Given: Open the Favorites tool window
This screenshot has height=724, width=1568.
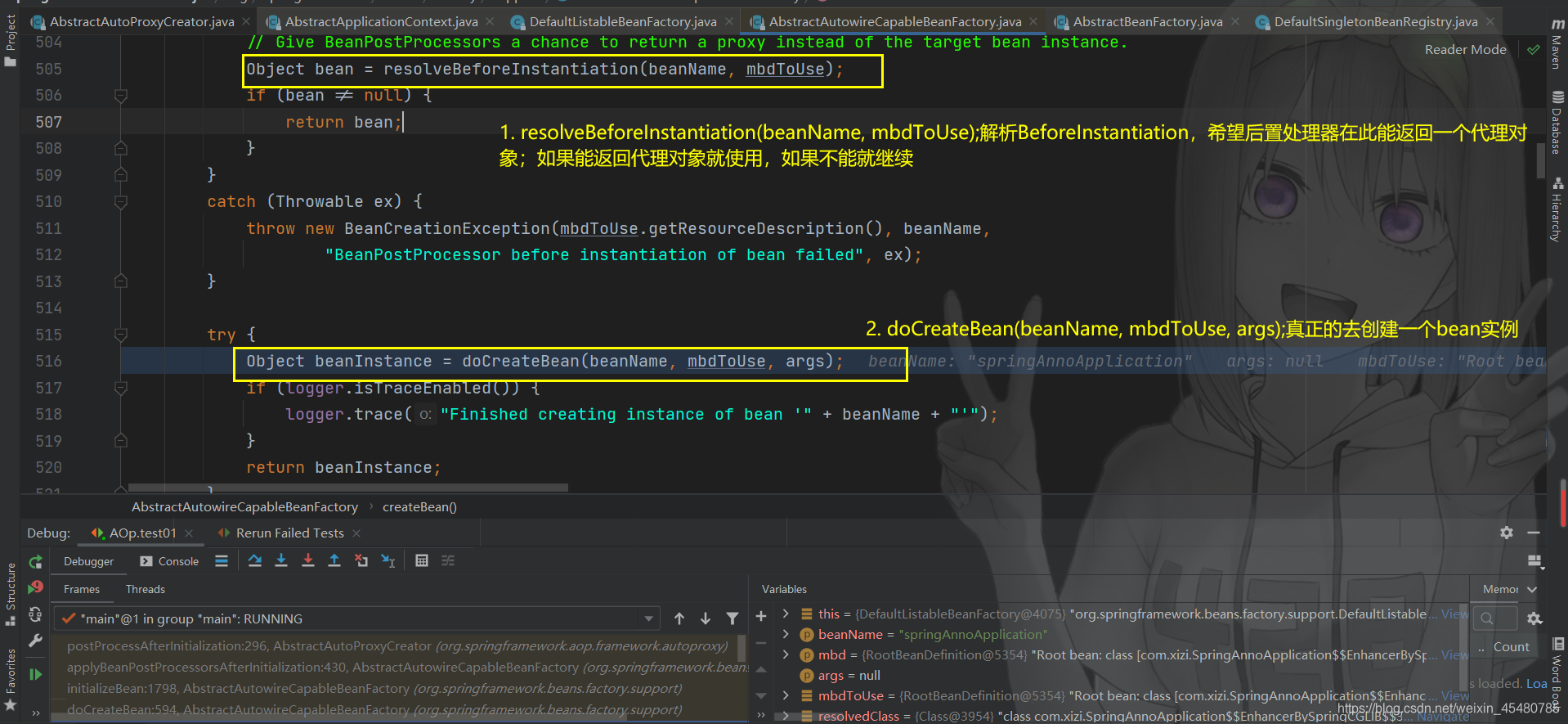Looking at the screenshot, I should pos(10,679).
